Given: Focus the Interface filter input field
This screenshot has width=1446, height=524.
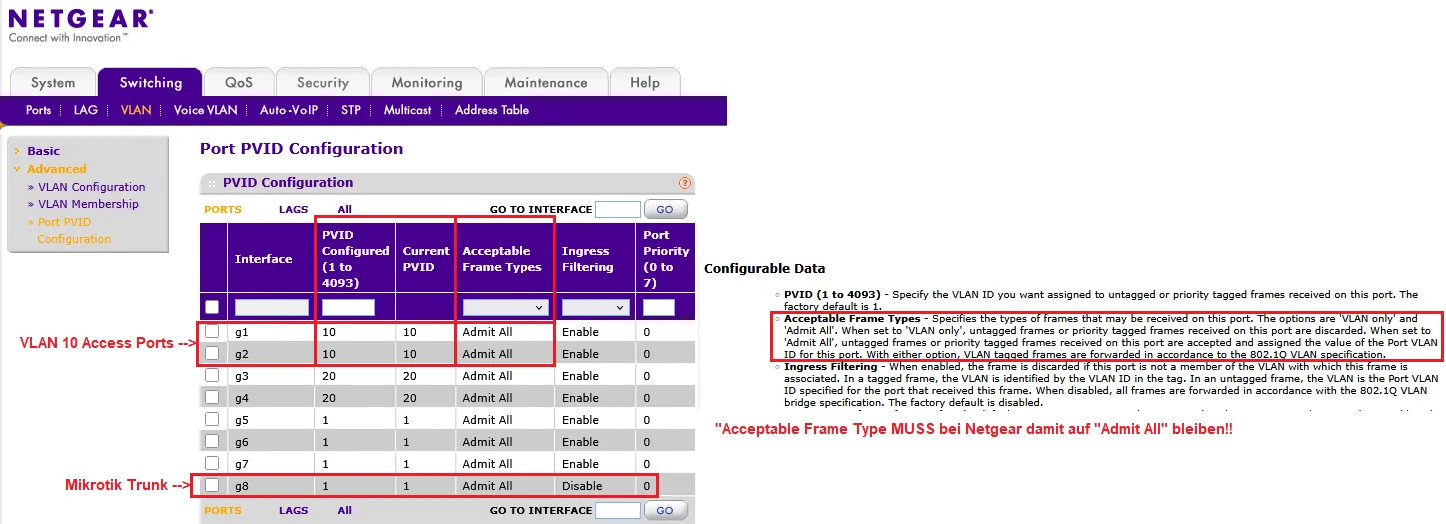Looking at the screenshot, I should coord(272,308).
